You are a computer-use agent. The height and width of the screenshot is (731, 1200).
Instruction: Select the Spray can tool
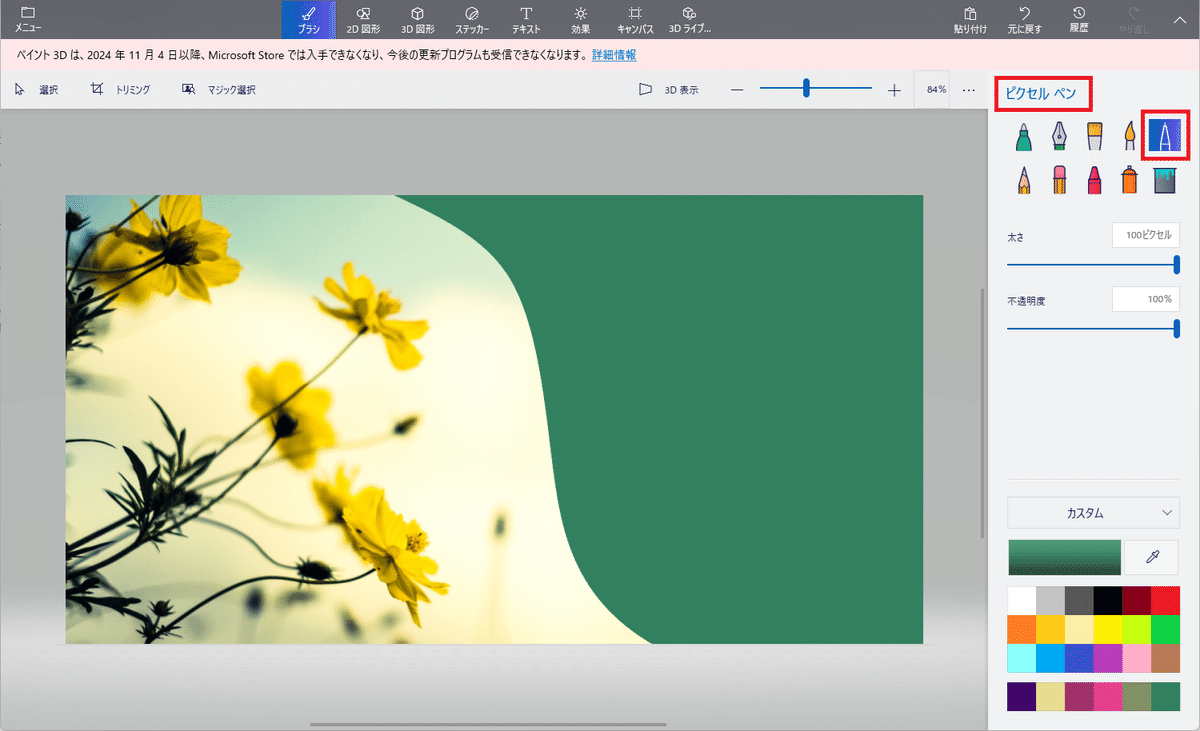(1129, 180)
